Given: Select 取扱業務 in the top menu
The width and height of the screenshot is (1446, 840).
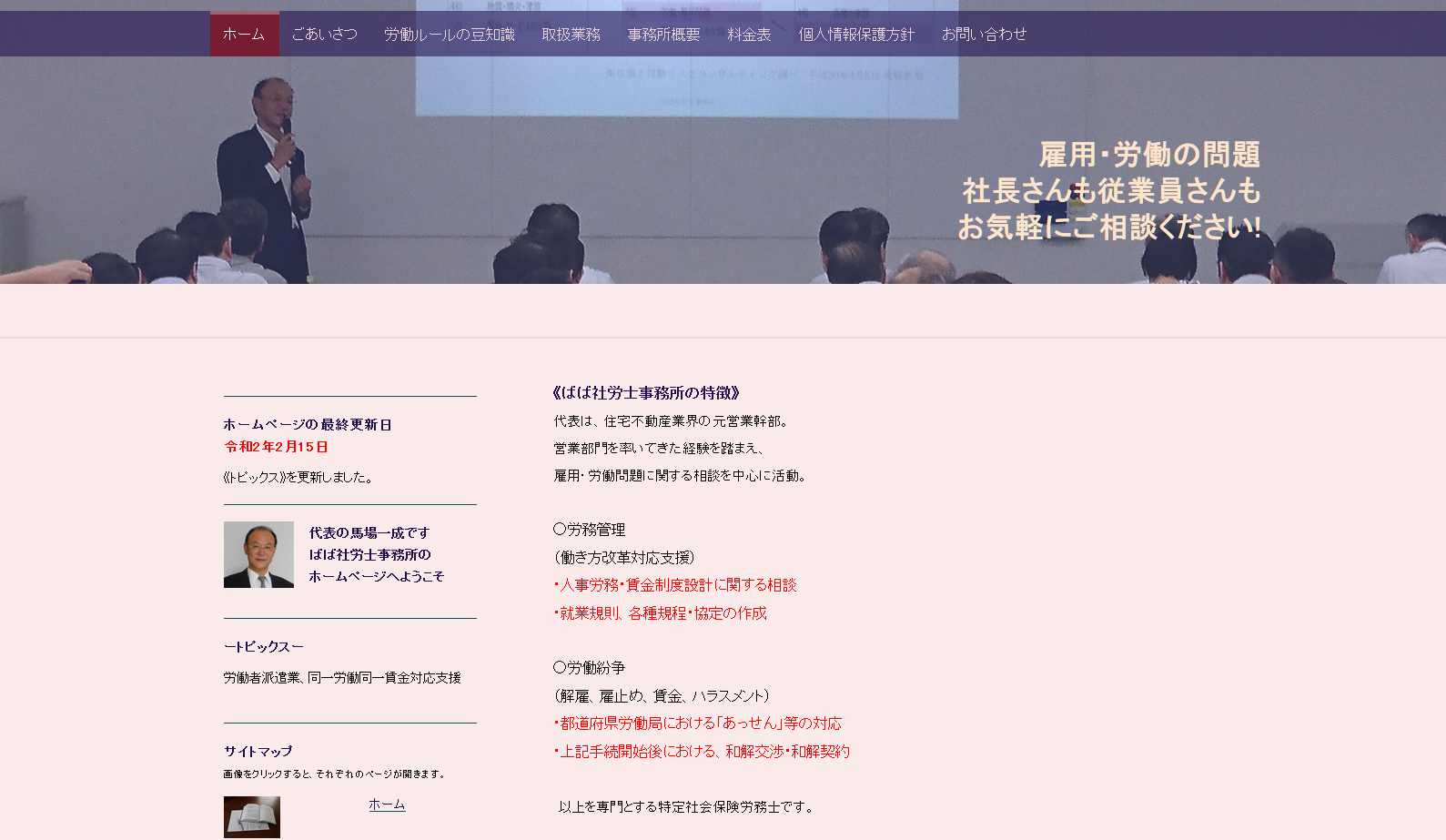Looking at the screenshot, I should tap(571, 35).
